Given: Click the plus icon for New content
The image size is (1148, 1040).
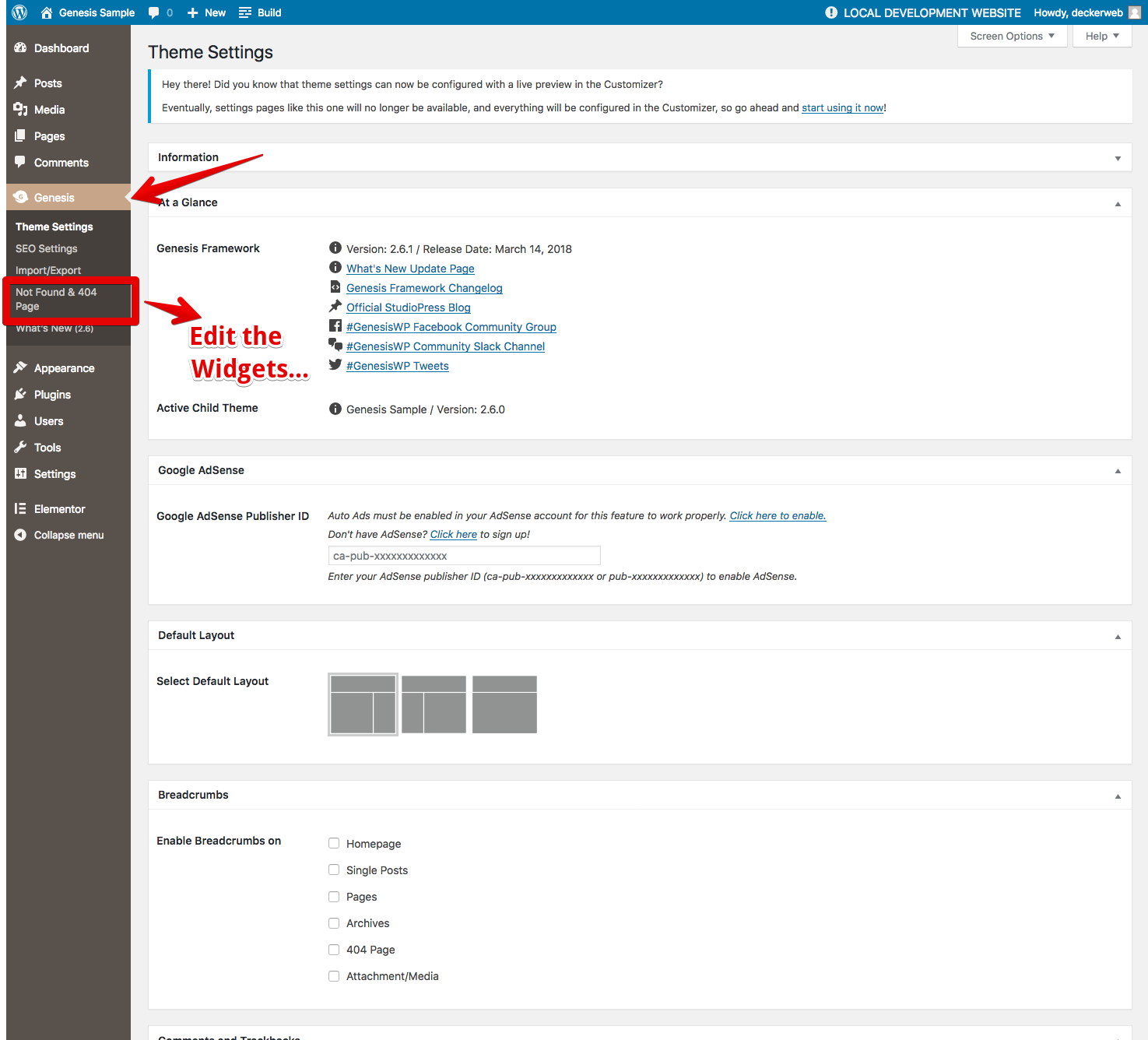Looking at the screenshot, I should click(193, 12).
